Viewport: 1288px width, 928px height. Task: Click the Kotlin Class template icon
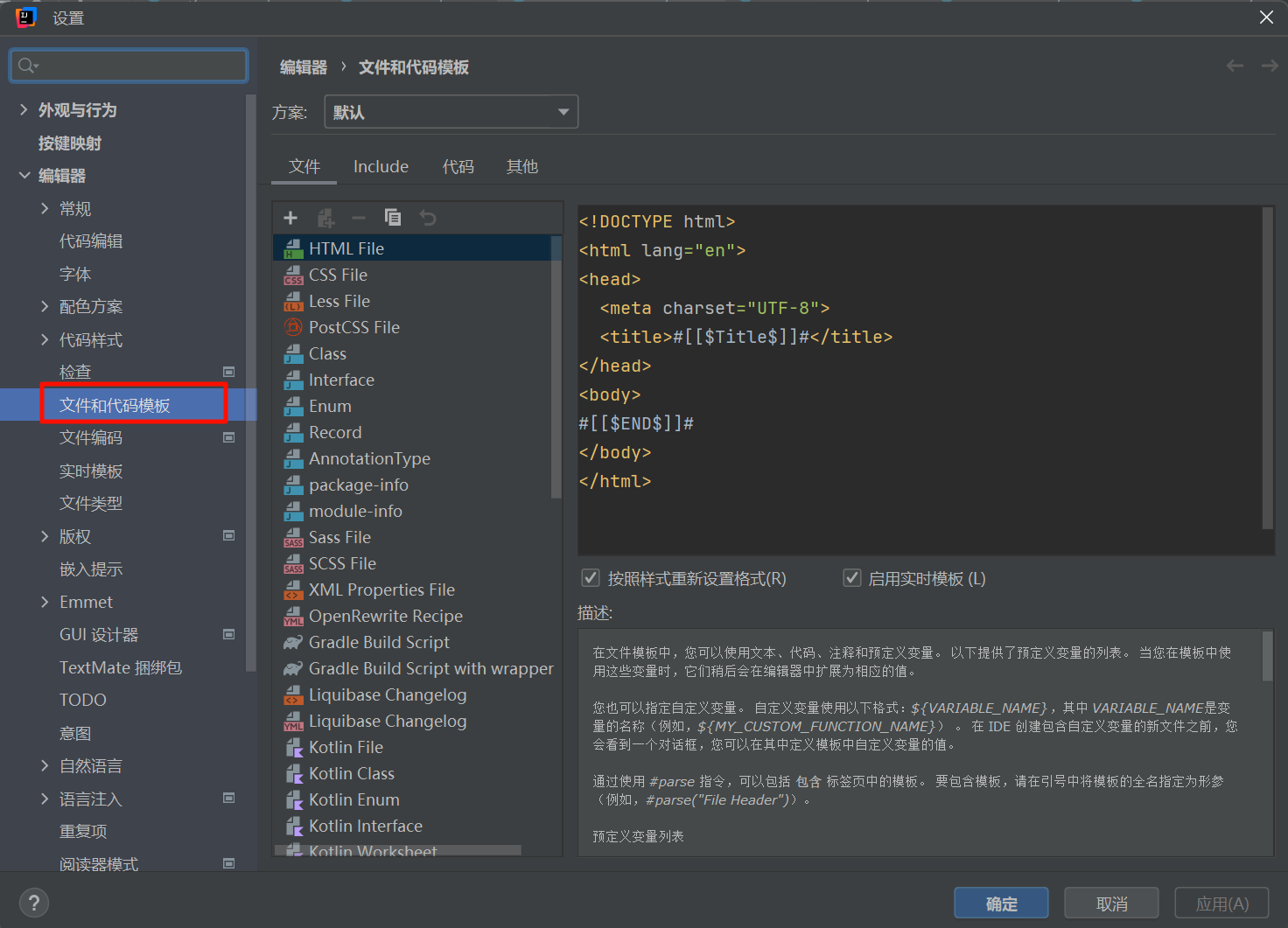pyautogui.click(x=294, y=774)
